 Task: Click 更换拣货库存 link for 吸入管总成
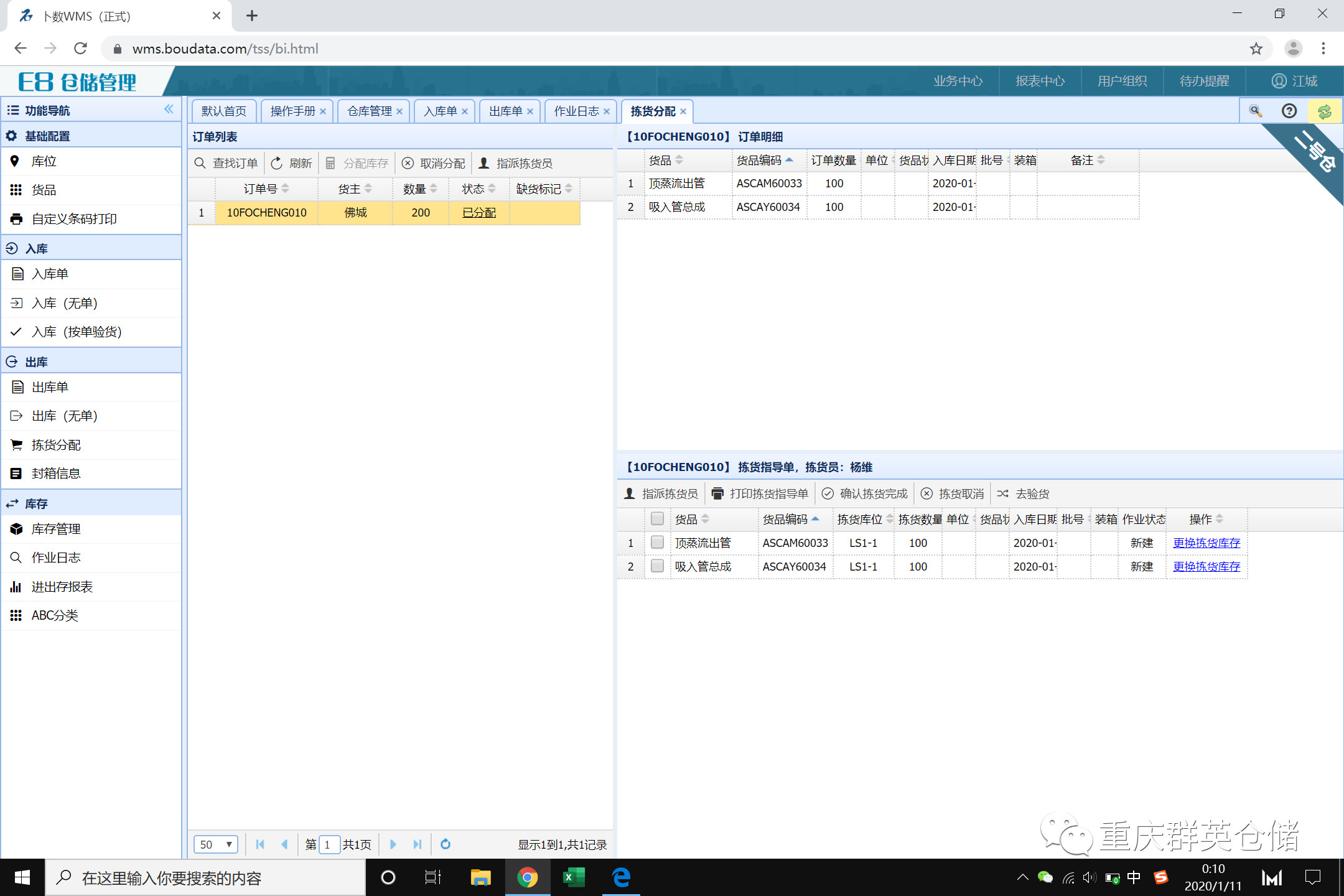(1206, 566)
